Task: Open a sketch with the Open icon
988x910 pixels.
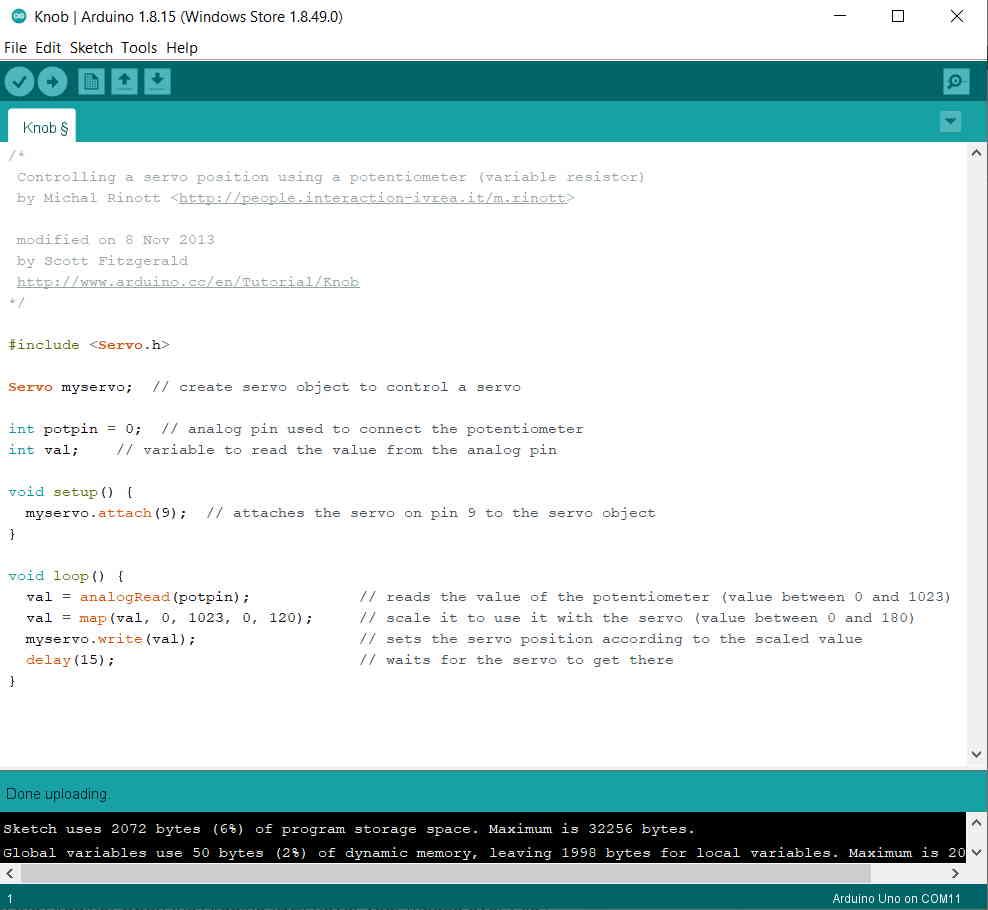Action: click(x=124, y=81)
